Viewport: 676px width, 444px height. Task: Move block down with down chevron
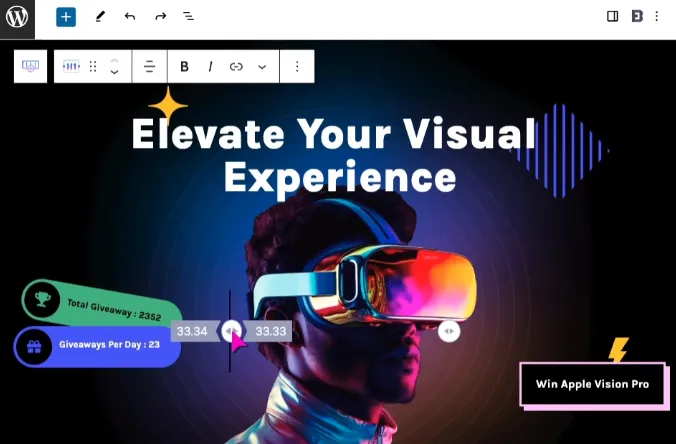click(114, 72)
